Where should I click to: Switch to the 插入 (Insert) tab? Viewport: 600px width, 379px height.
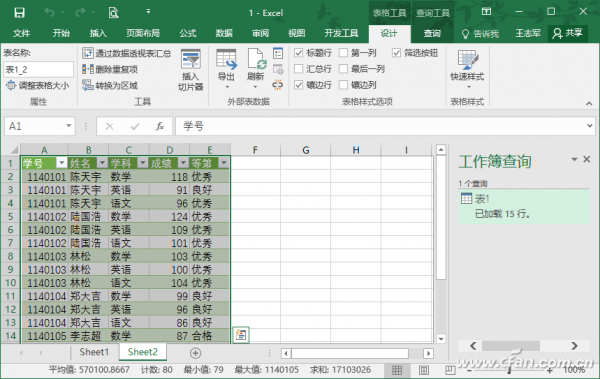point(98,33)
